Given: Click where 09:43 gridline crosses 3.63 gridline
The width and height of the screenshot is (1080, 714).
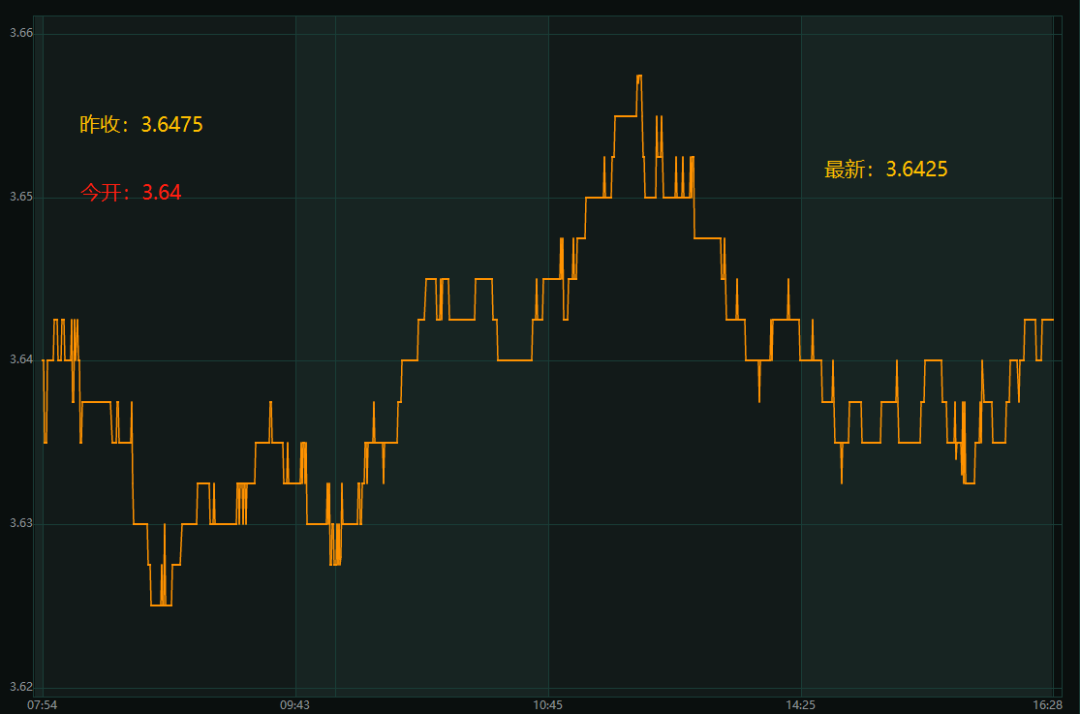Looking at the screenshot, I should pos(295,523).
